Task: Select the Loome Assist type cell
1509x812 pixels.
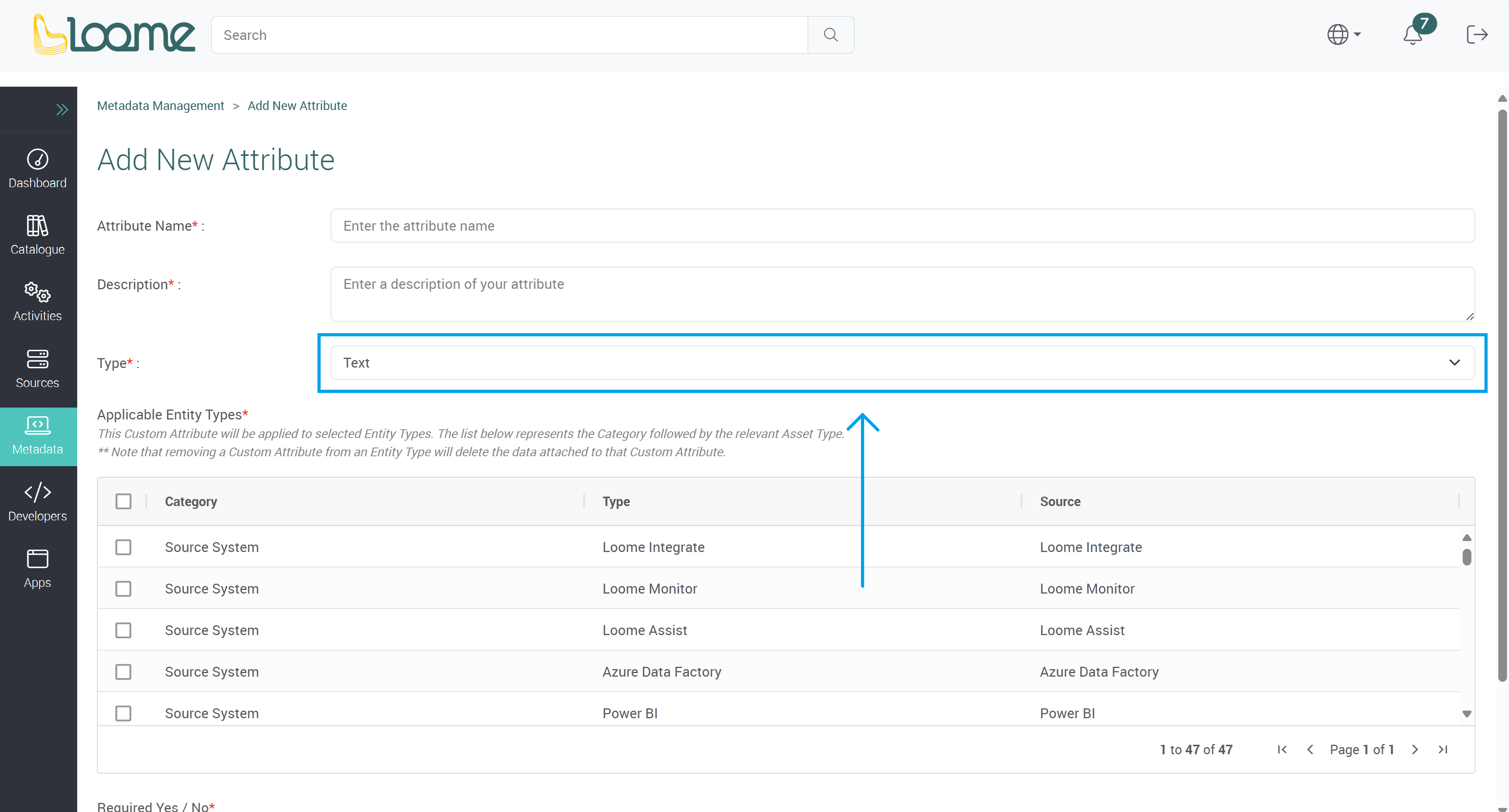Action: click(x=644, y=630)
